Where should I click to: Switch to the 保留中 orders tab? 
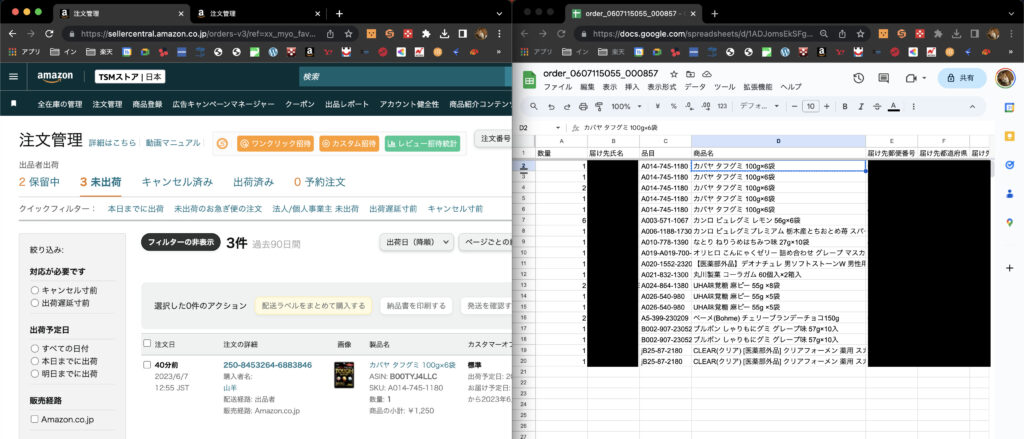coord(39,182)
